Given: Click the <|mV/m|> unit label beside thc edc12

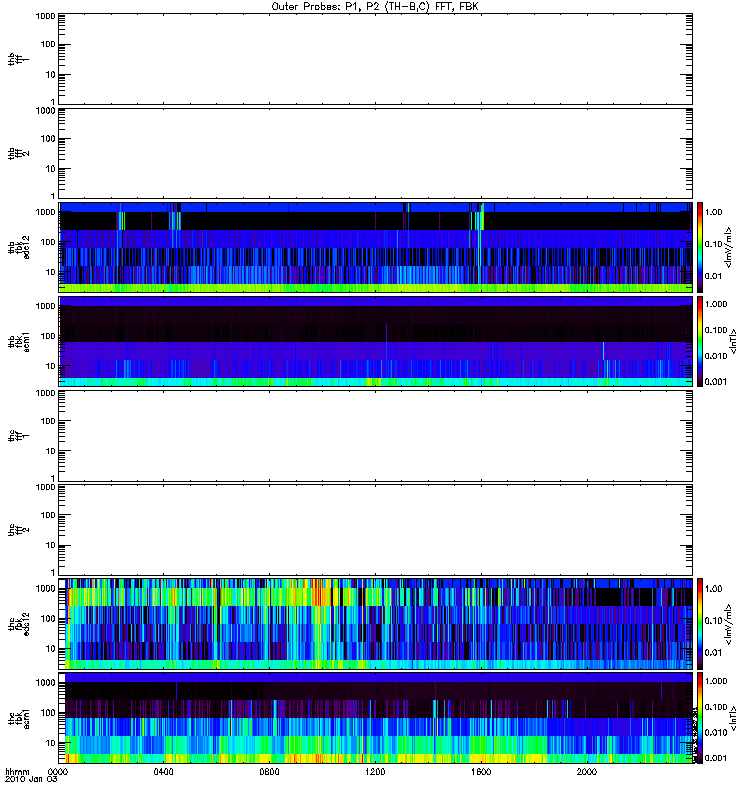Looking at the screenshot, I should click(729, 624).
